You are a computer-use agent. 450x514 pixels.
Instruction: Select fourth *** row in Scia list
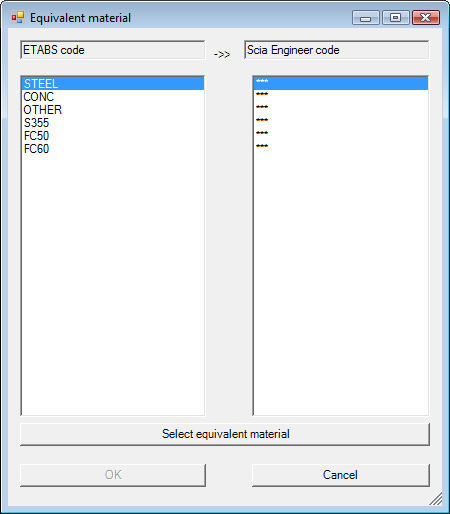341,123
